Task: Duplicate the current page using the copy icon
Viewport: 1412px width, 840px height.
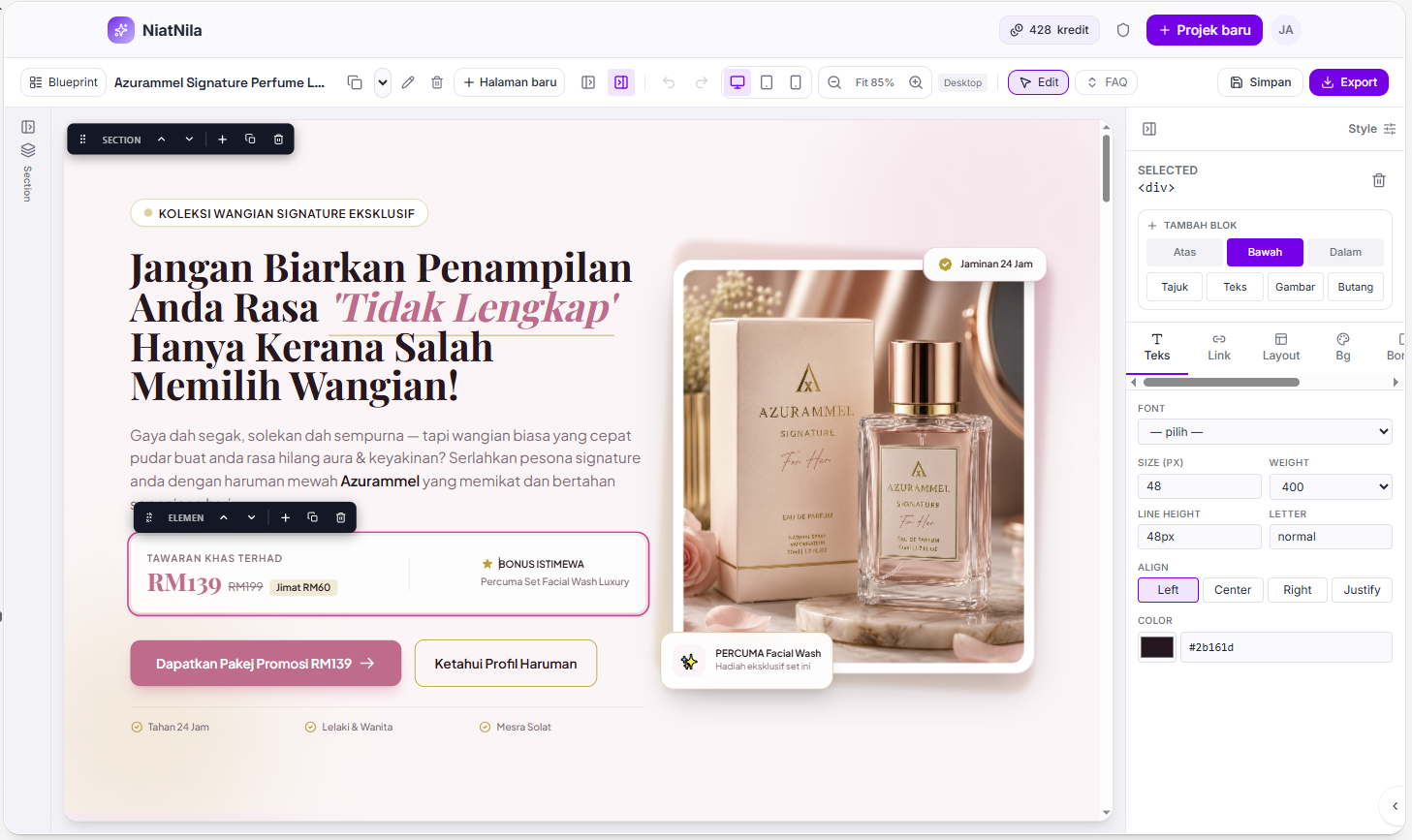Action: click(355, 82)
